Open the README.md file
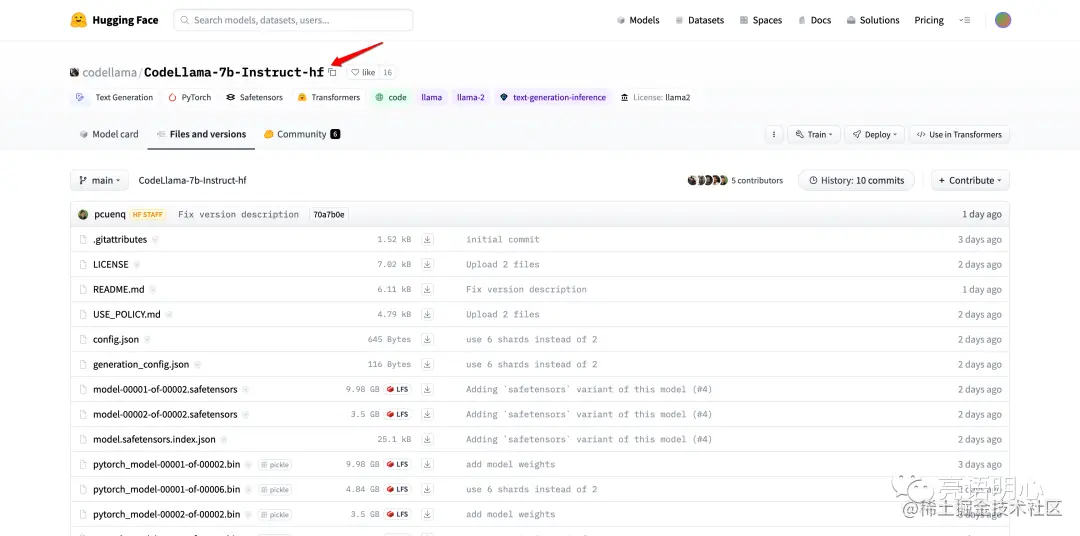 point(118,289)
